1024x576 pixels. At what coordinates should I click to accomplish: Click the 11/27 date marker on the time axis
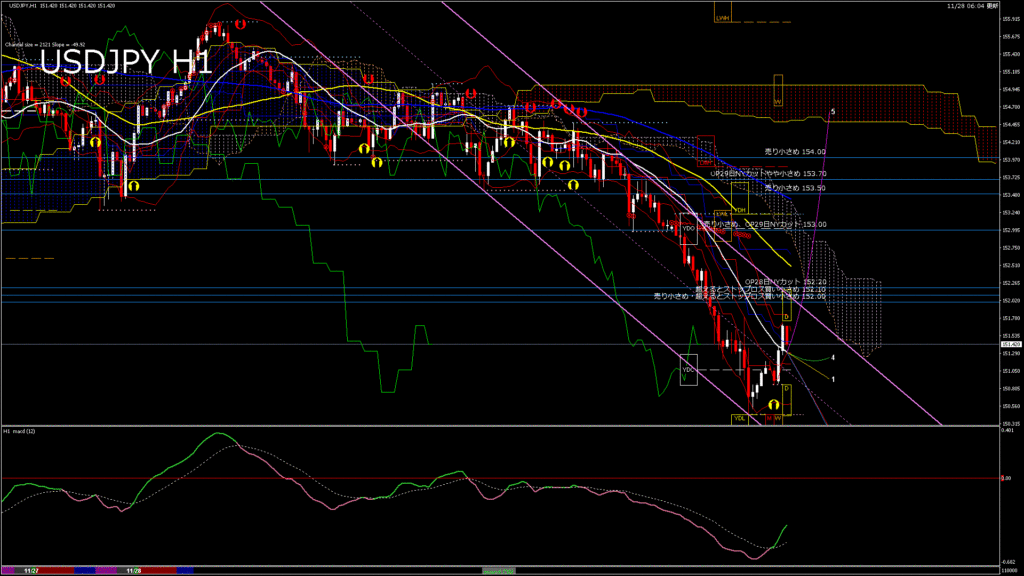(31, 571)
